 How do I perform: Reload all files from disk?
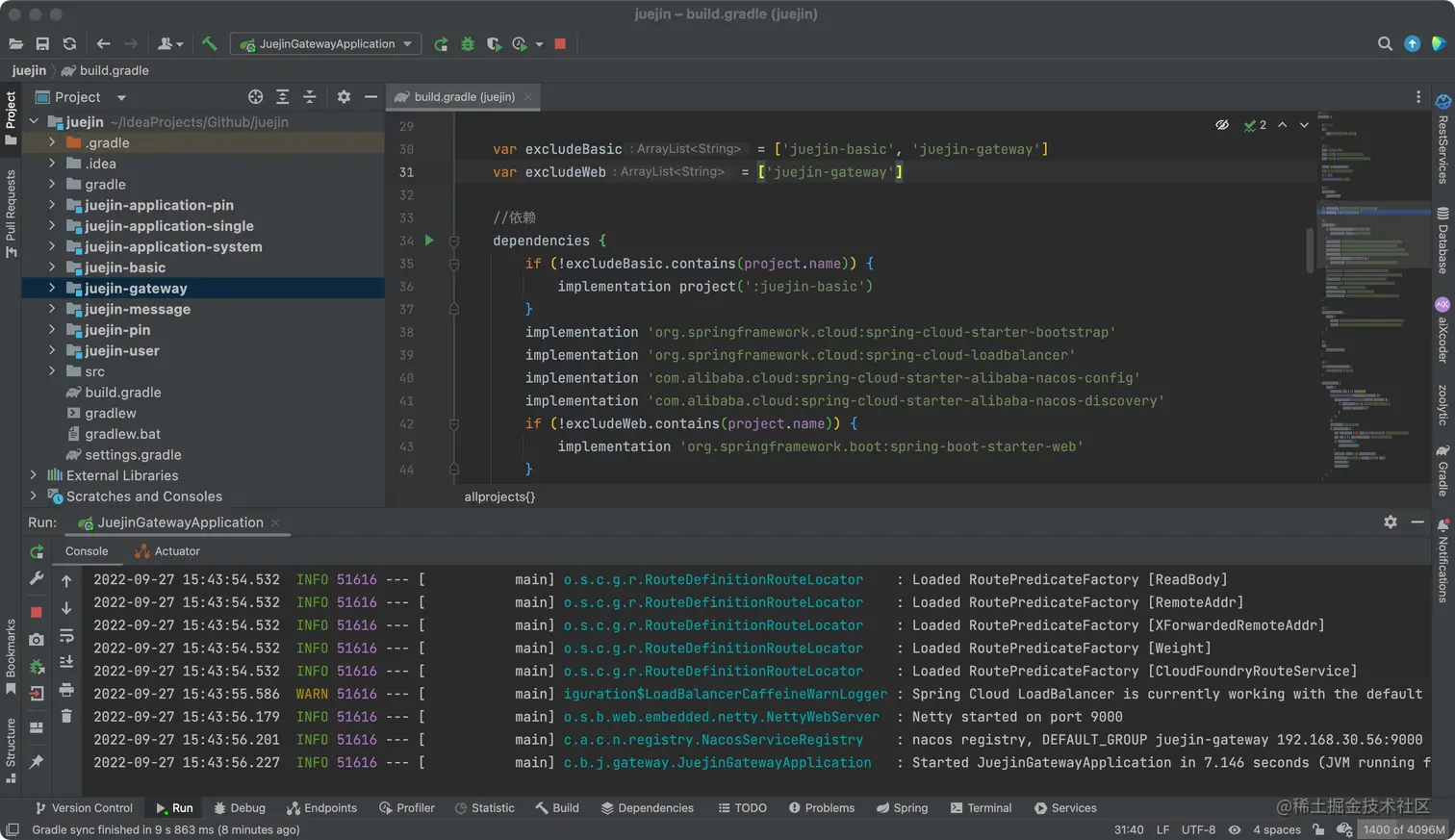click(69, 44)
